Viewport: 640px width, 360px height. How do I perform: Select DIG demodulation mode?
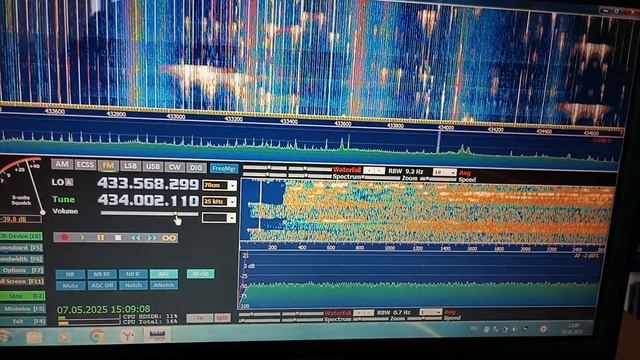pos(196,167)
